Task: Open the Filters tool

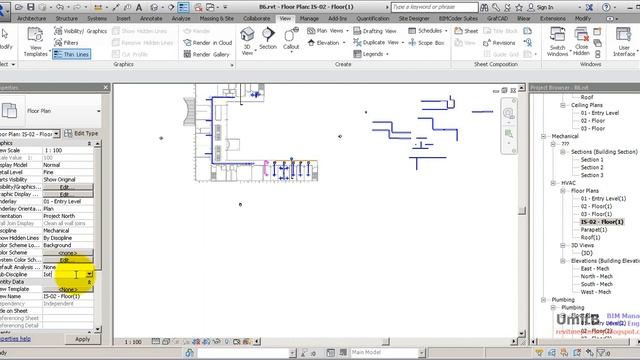Action: pos(66,42)
